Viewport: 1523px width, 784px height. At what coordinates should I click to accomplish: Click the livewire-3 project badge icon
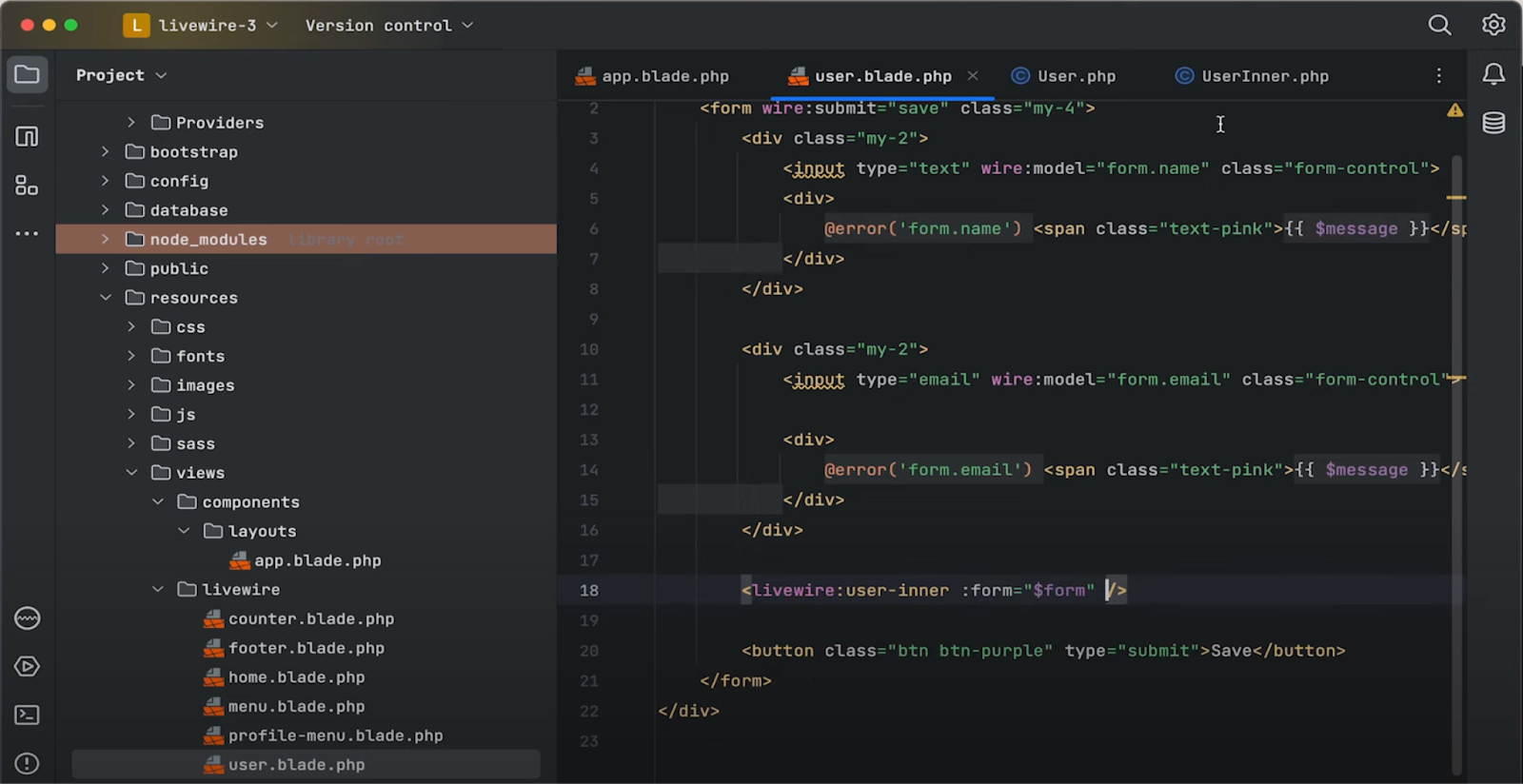136,25
